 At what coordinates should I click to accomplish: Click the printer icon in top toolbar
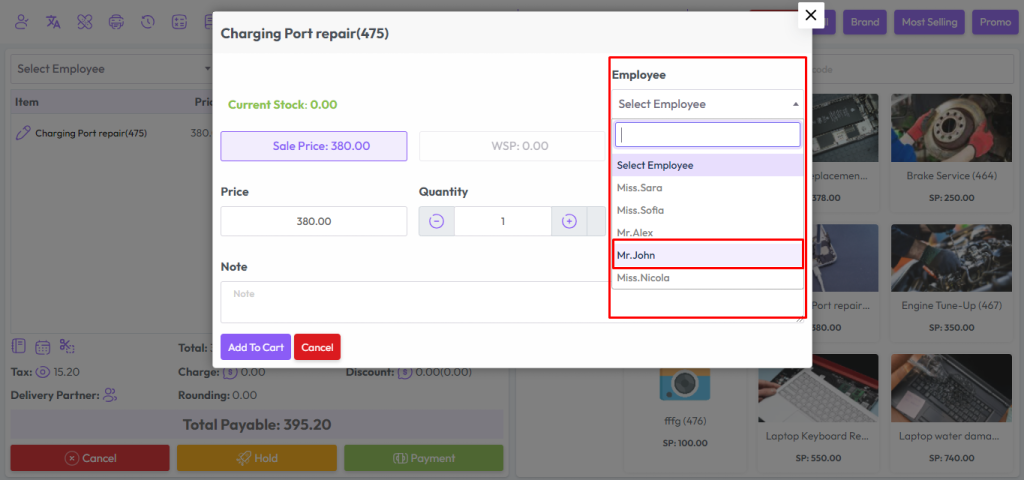[116, 22]
